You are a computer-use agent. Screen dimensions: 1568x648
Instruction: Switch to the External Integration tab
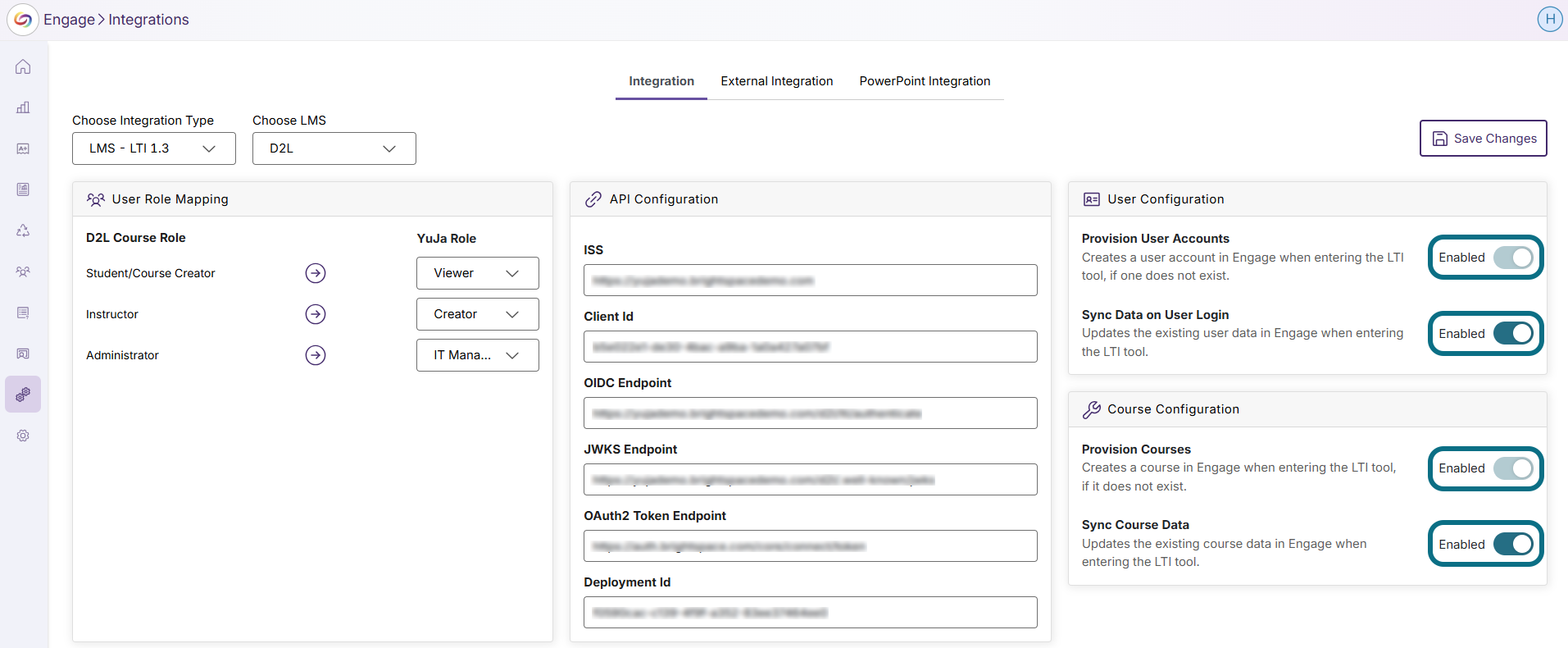click(777, 81)
